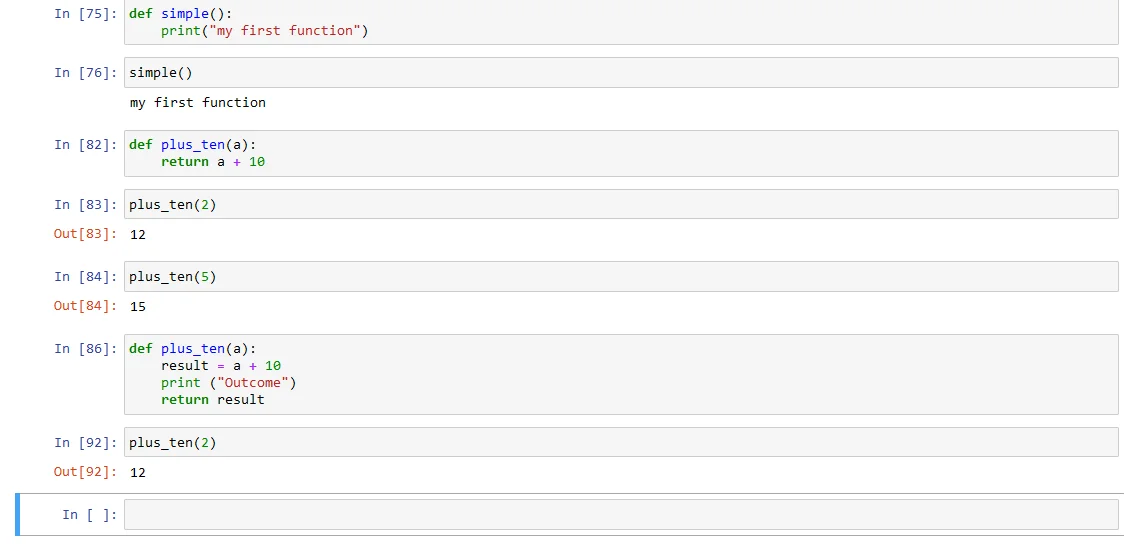
Task: Click the In [82] prompt label
Action: click(x=85, y=145)
